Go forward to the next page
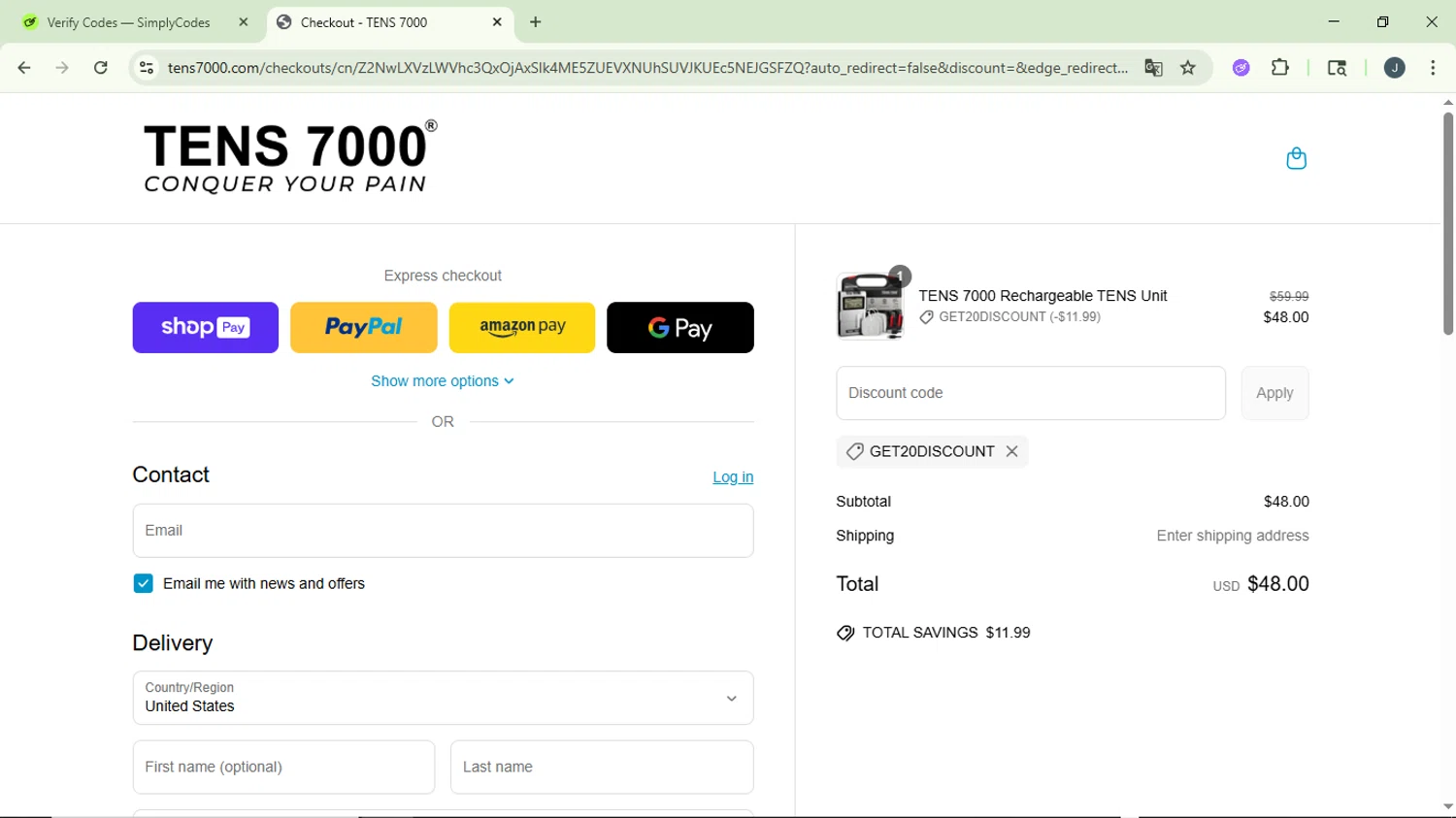 click(x=62, y=68)
